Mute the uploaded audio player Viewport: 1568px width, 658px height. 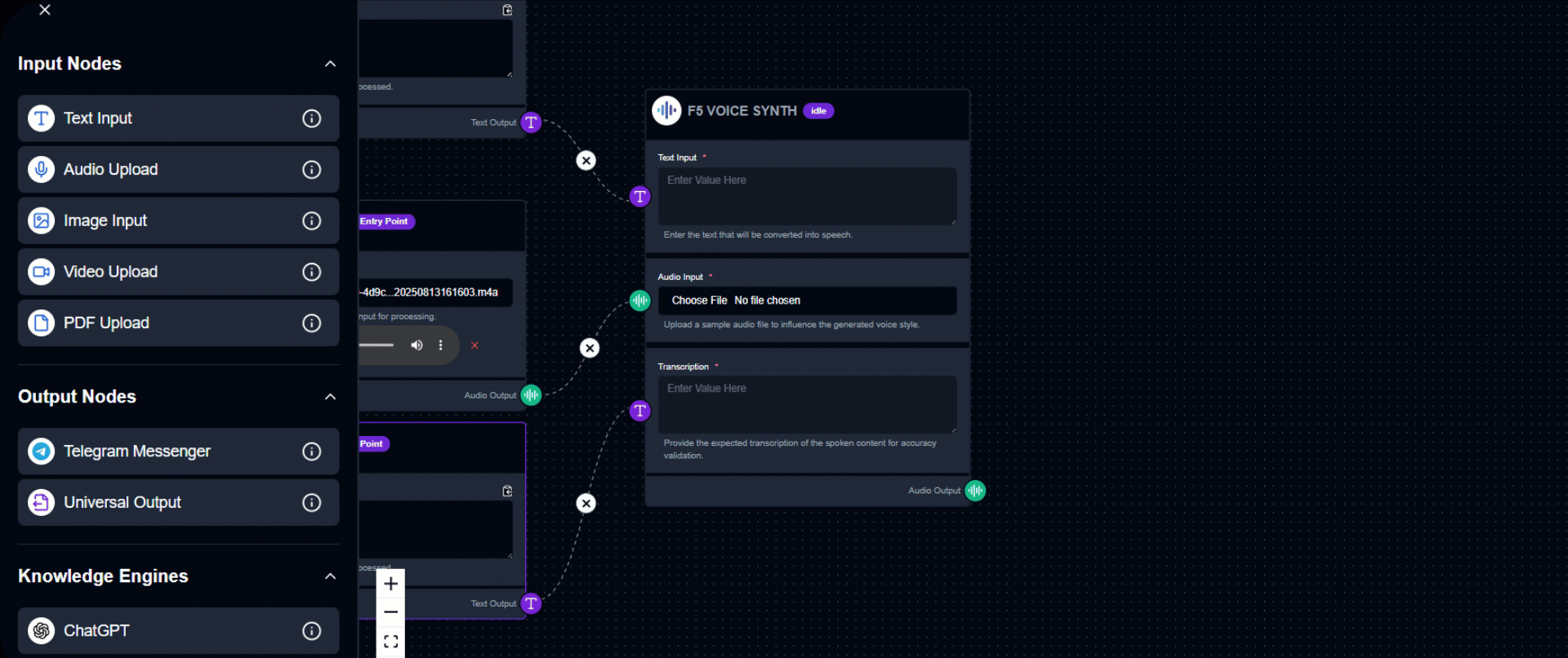coord(416,345)
